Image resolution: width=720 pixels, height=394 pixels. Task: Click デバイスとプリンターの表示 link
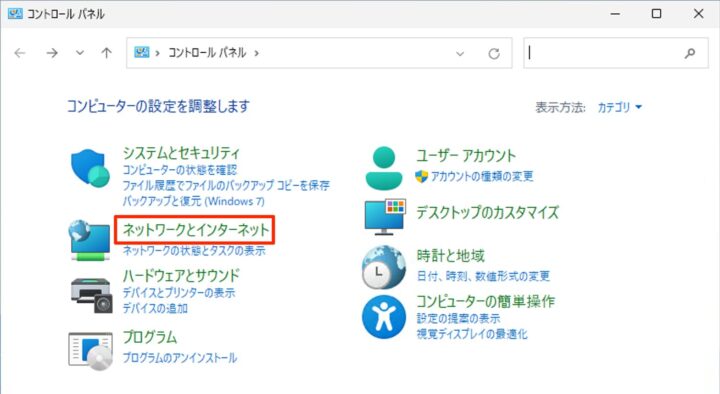tap(179, 293)
